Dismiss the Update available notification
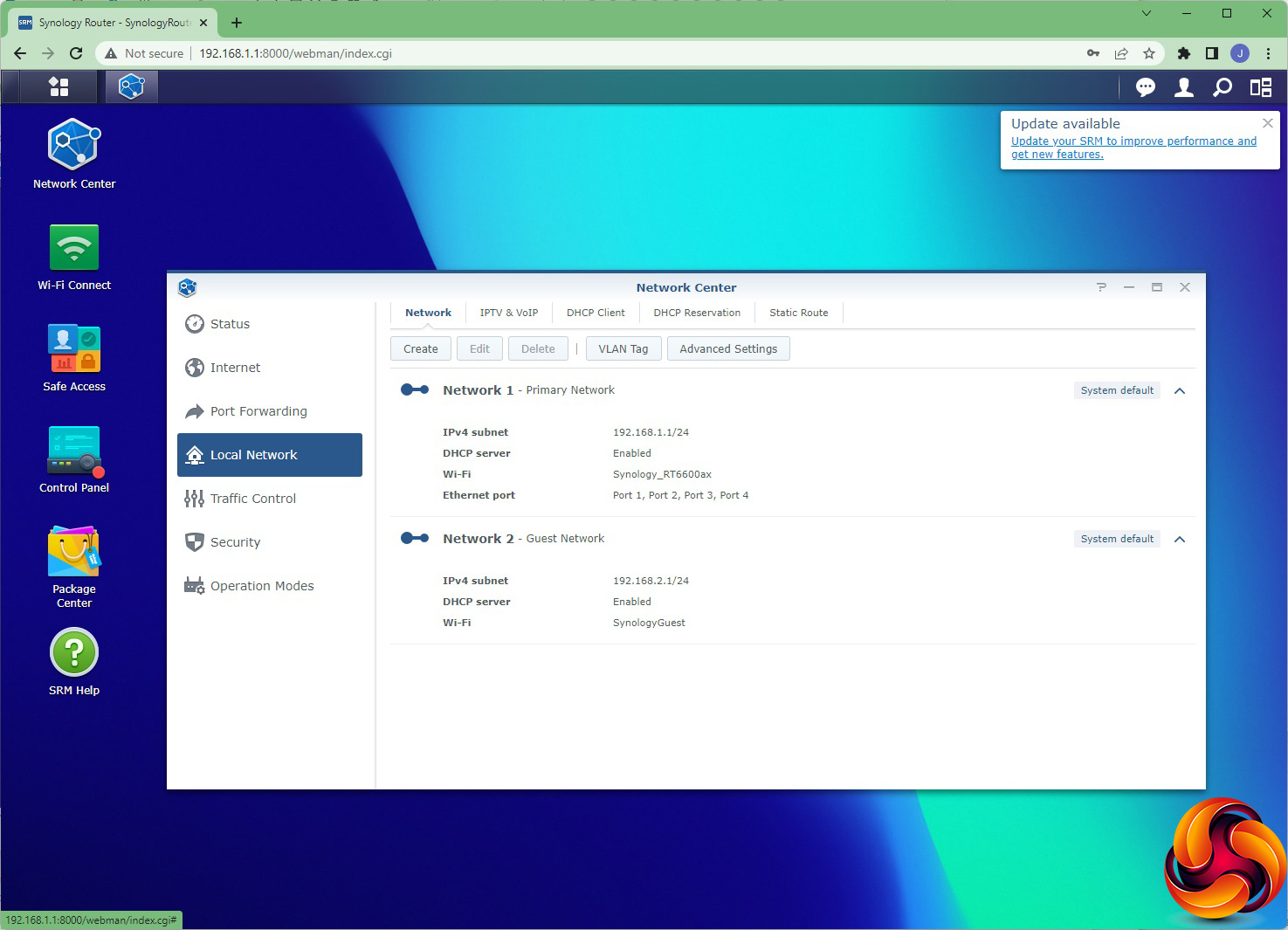Image resolution: width=1288 pixels, height=930 pixels. 1267,123
